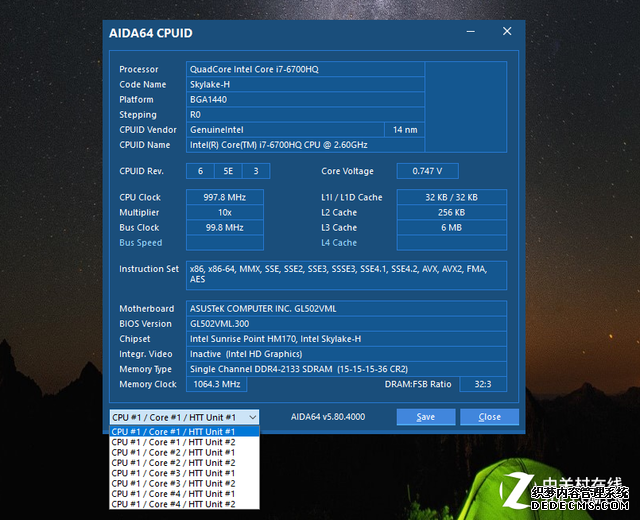
Task: Click the Close button
Action: [489, 417]
